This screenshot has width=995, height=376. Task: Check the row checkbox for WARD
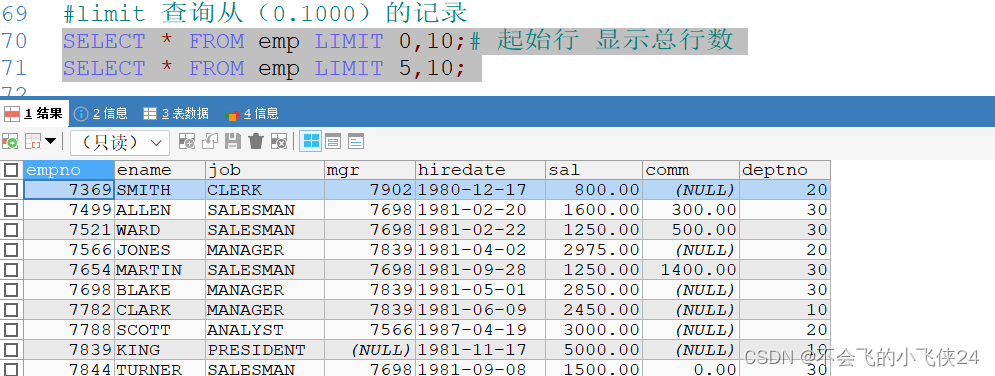coord(10,230)
